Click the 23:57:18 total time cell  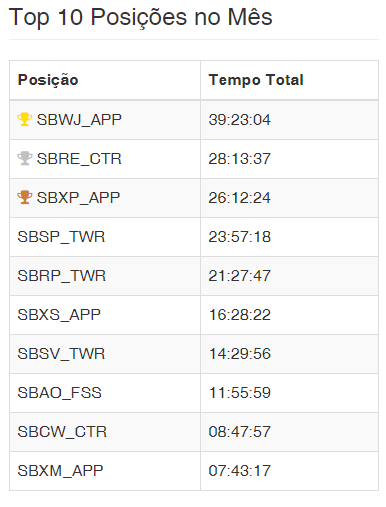289,237
